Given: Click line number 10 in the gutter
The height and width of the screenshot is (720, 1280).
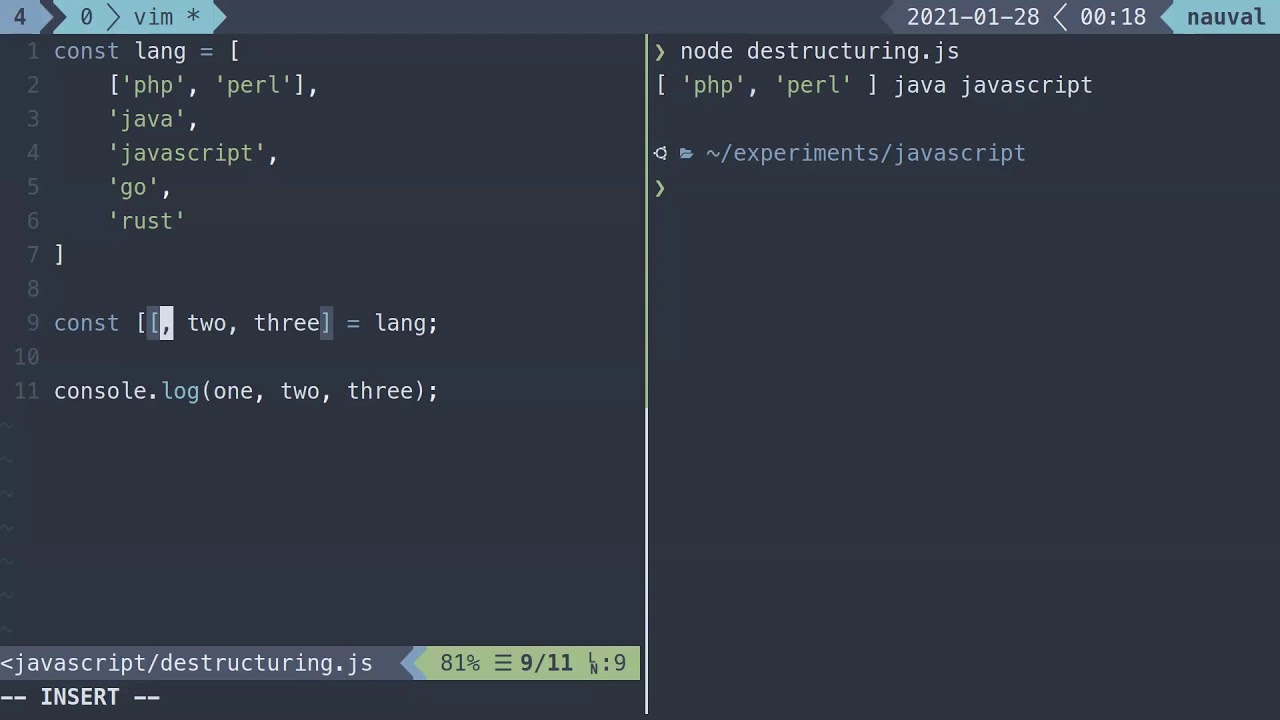Looking at the screenshot, I should [27, 357].
